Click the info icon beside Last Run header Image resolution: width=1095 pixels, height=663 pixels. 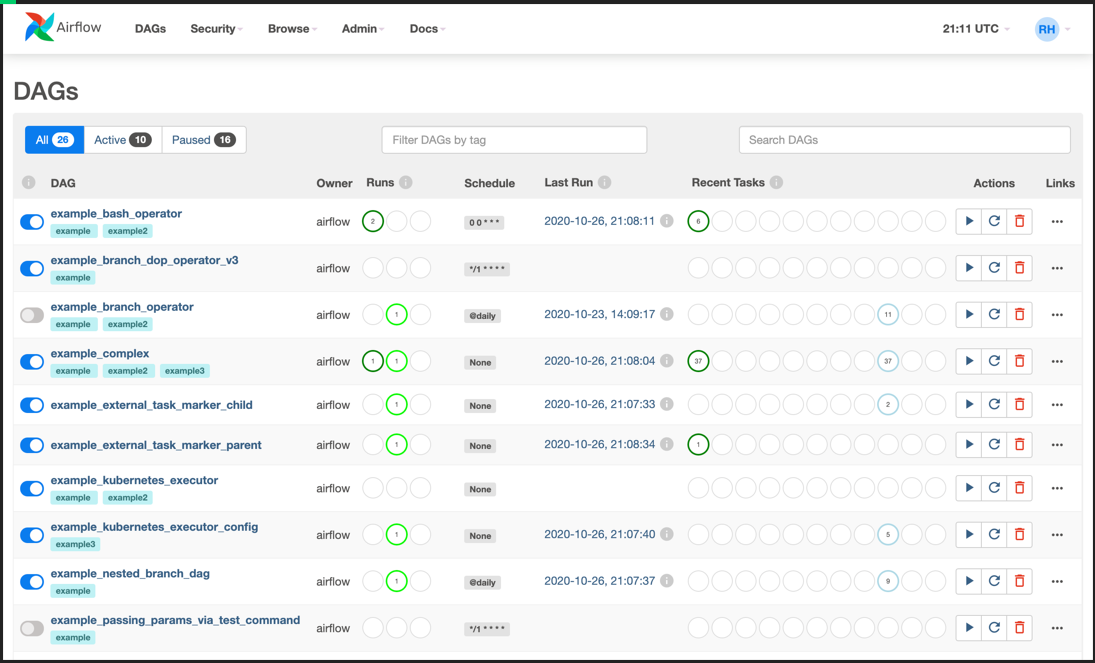pos(605,183)
